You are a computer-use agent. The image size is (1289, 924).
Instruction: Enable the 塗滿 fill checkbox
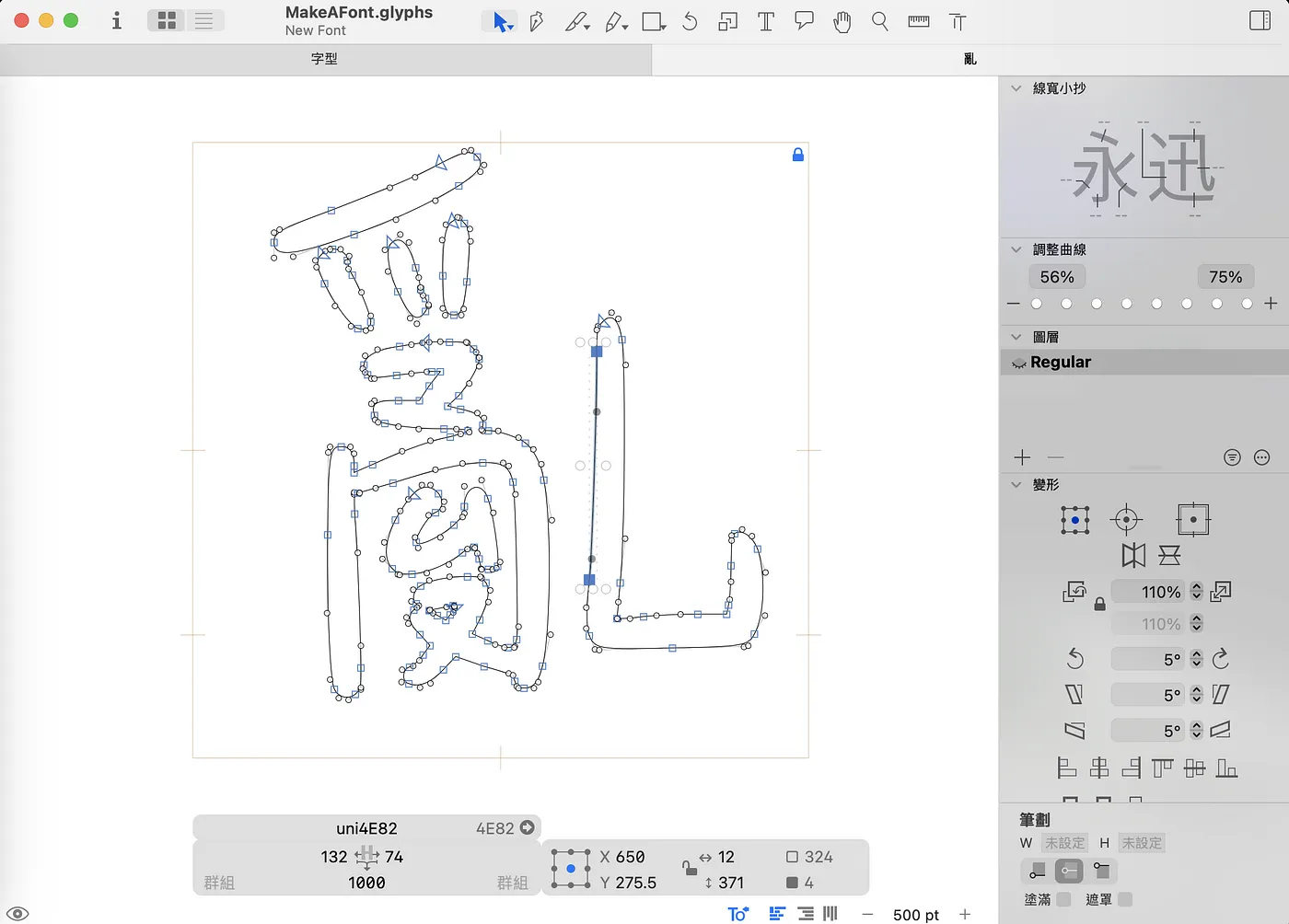[1063, 899]
